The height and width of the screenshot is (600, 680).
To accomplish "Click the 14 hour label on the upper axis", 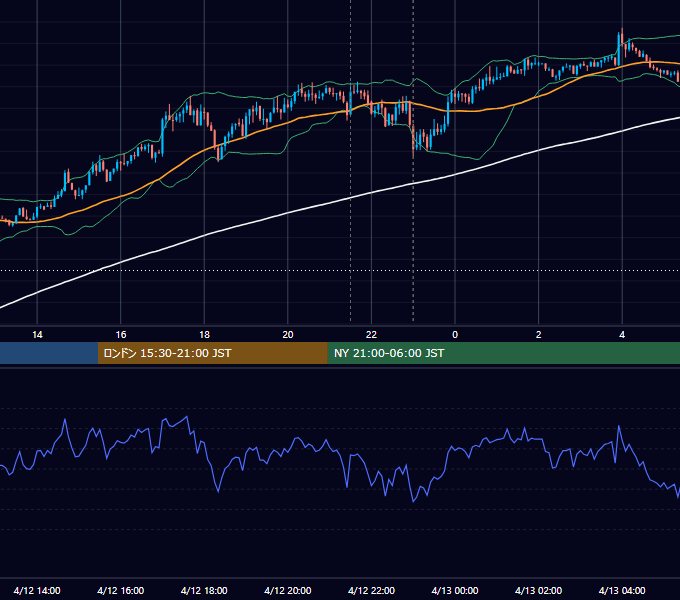I will point(37,335).
